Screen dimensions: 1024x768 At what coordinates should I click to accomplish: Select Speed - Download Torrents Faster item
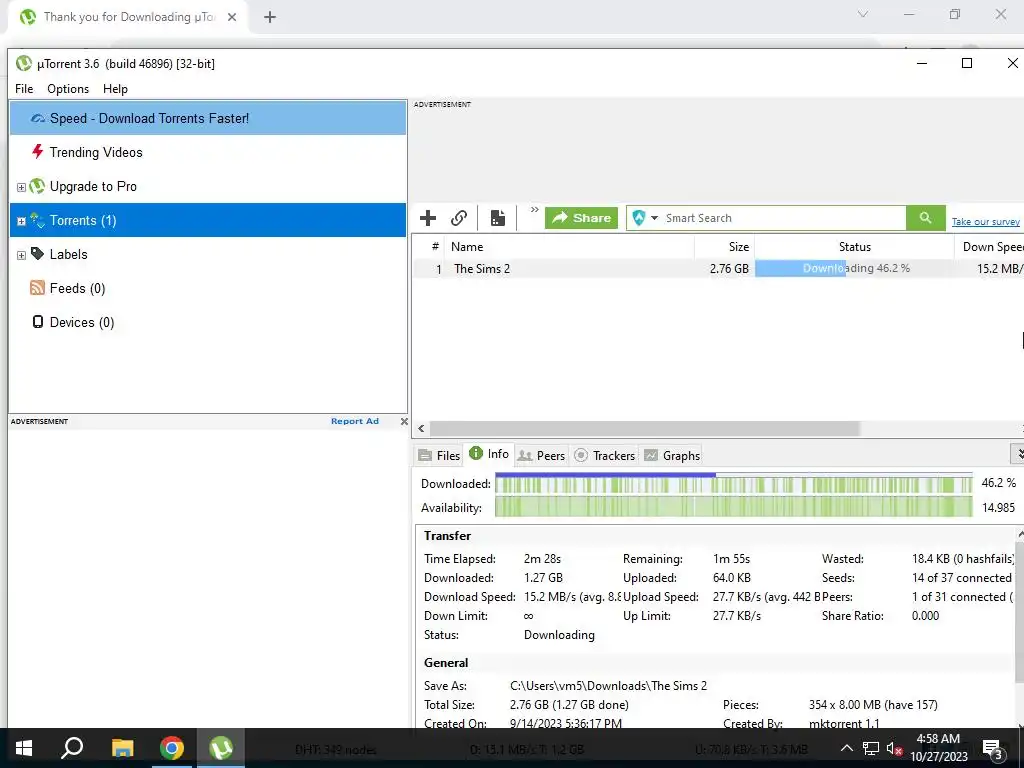click(208, 118)
